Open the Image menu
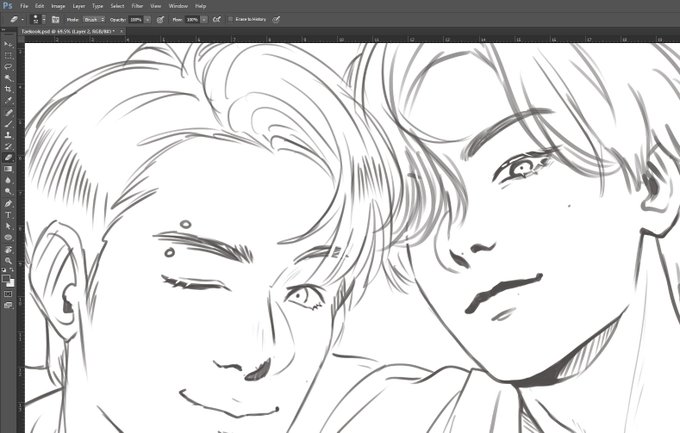This screenshot has width=680, height=433. [x=58, y=6]
